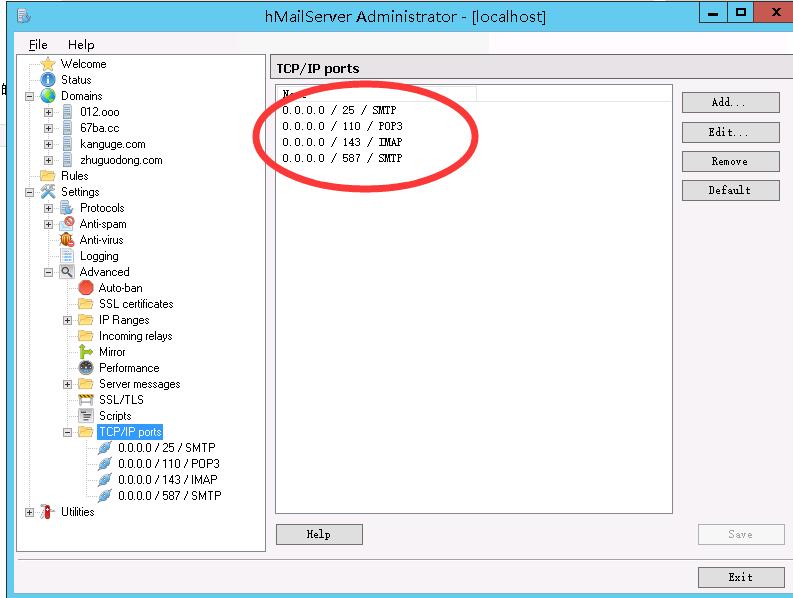Click the Add... button
Image resolution: width=793 pixels, height=598 pixels.
729,103
